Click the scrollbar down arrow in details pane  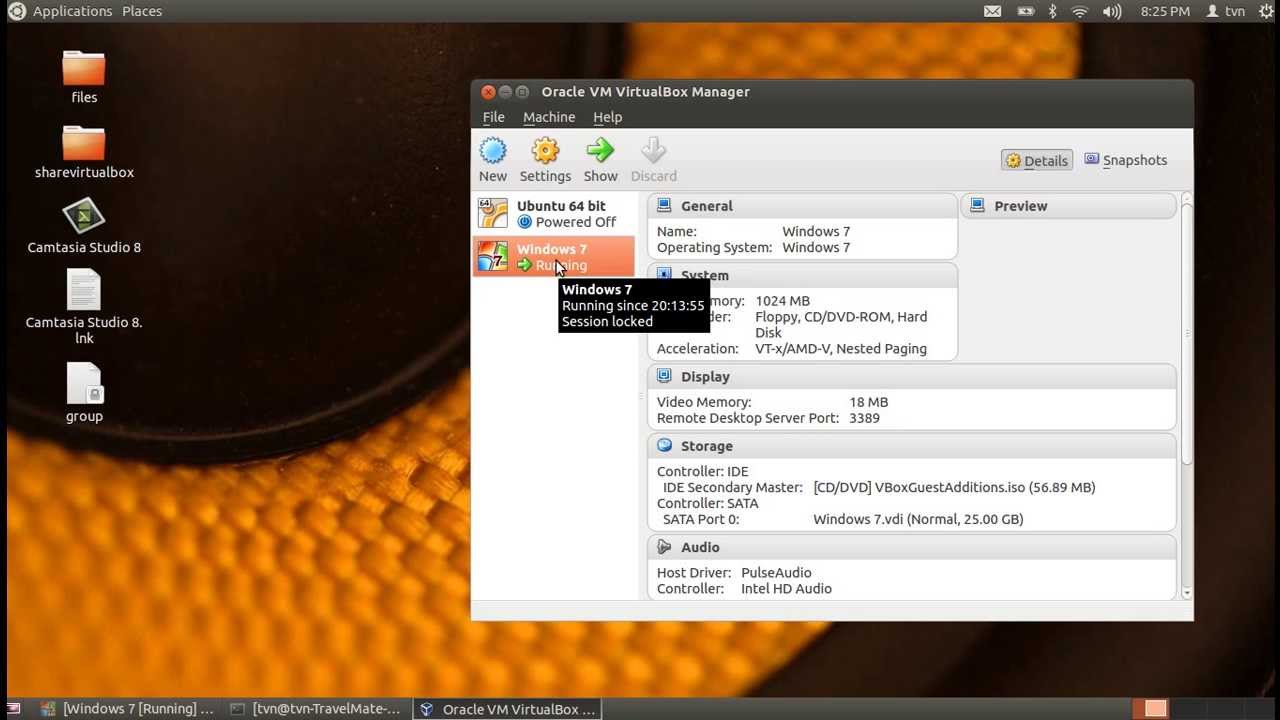coord(1187,592)
